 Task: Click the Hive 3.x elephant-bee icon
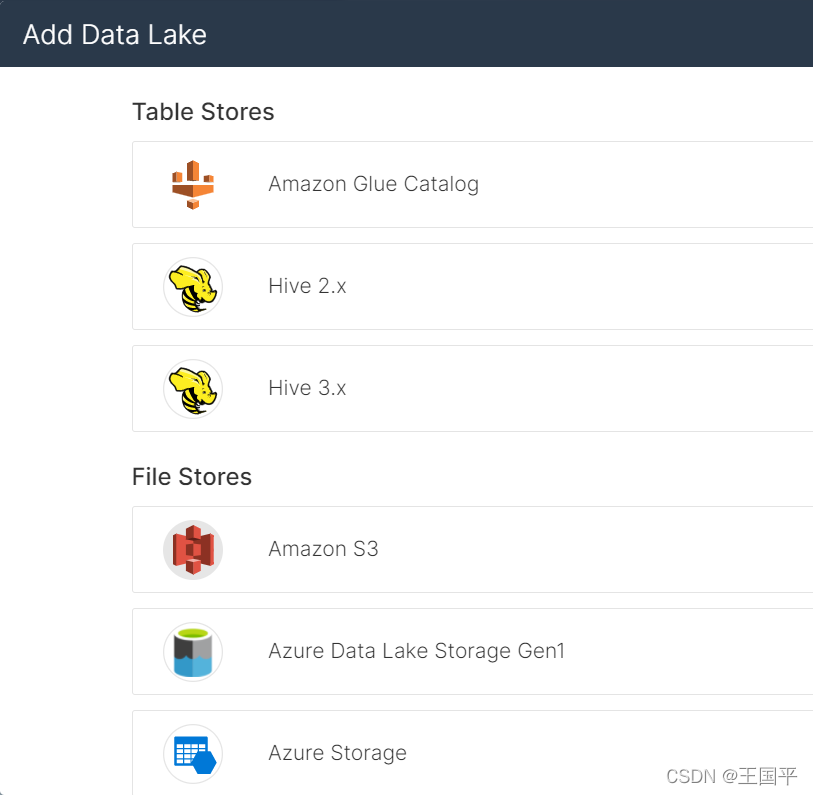(193, 388)
